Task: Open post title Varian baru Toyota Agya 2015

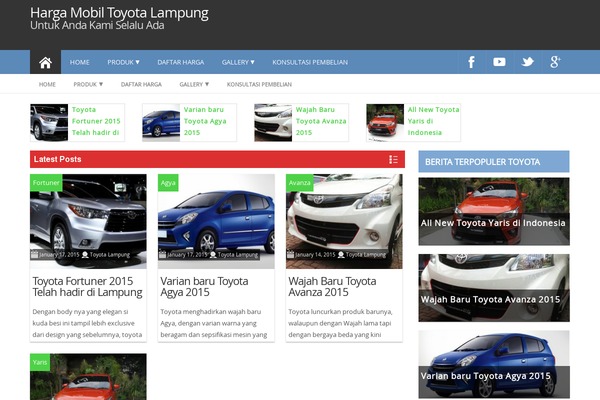Action: tap(204, 287)
